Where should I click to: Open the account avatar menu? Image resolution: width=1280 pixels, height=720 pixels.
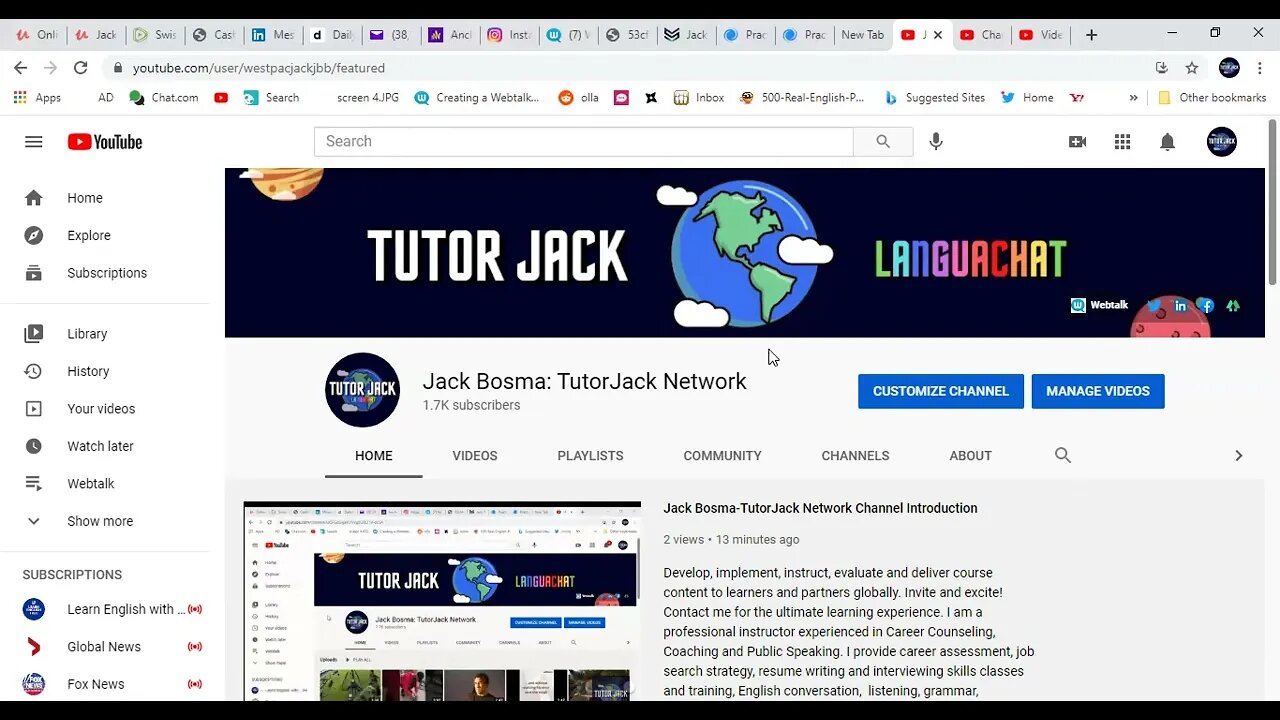tap(1222, 142)
